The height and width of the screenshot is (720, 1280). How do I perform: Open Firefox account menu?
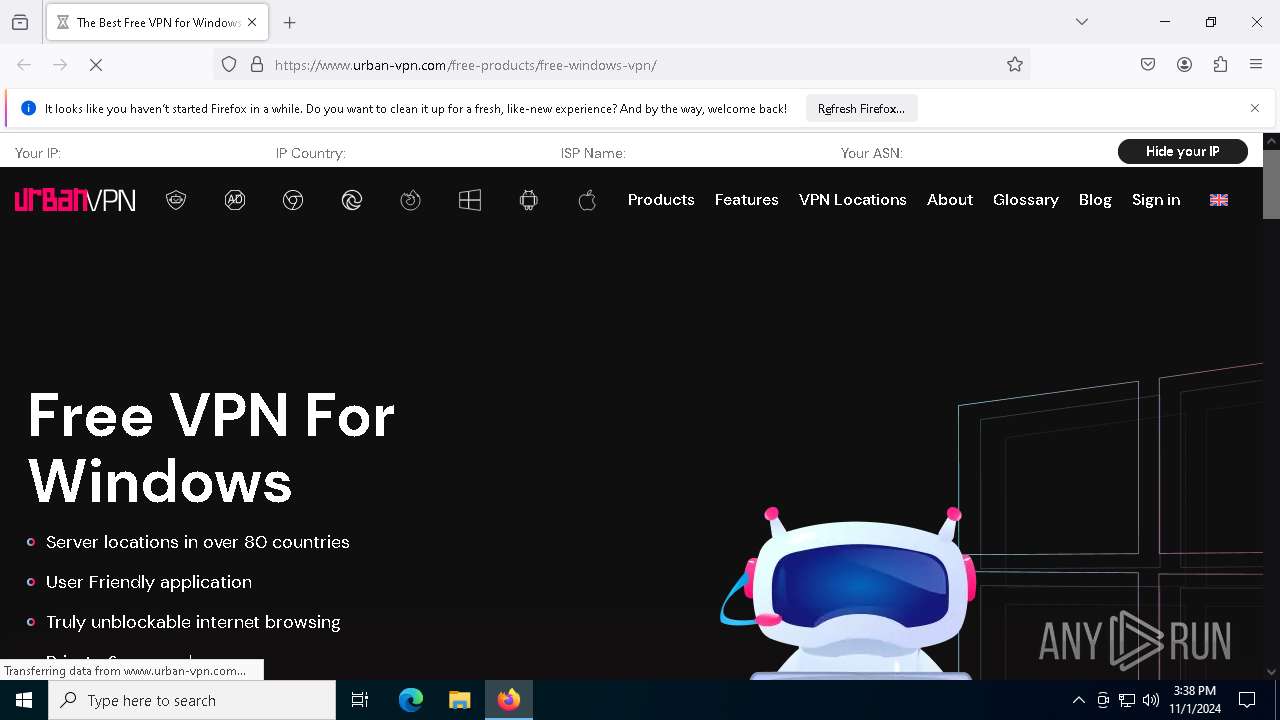[1184, 65]
